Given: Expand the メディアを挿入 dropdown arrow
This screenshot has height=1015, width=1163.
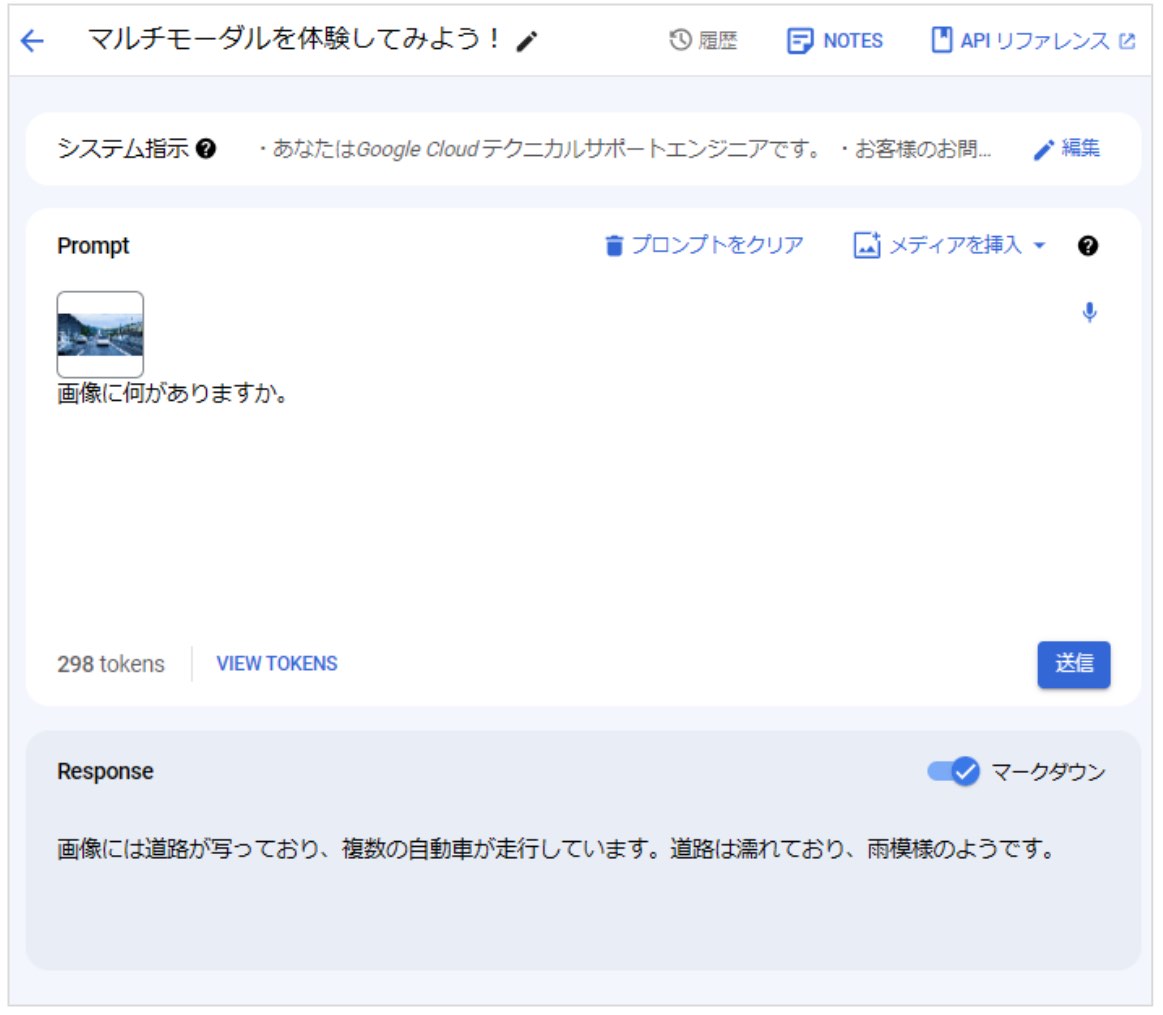Looking at the screenshot, I should click(1039, 246).
